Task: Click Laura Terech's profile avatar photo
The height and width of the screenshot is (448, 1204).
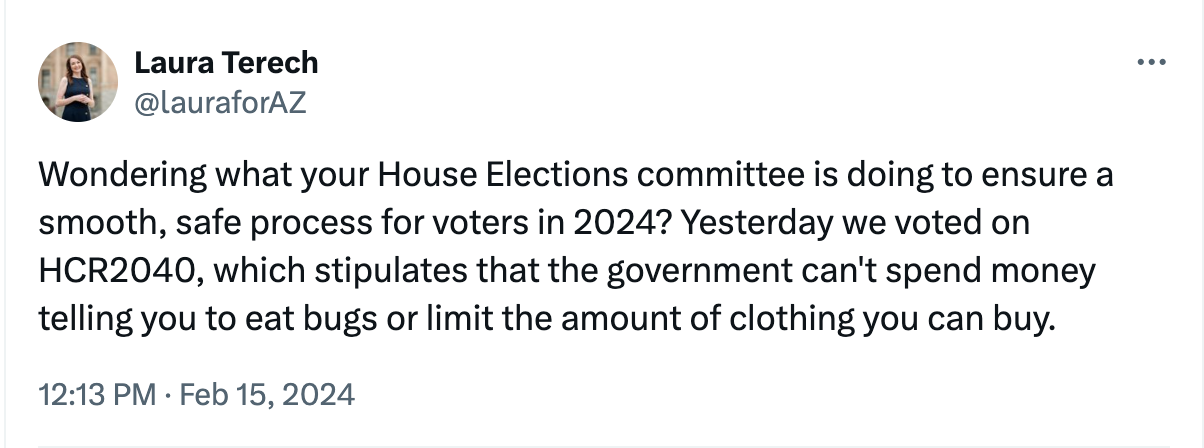Action: pos(78,82)
